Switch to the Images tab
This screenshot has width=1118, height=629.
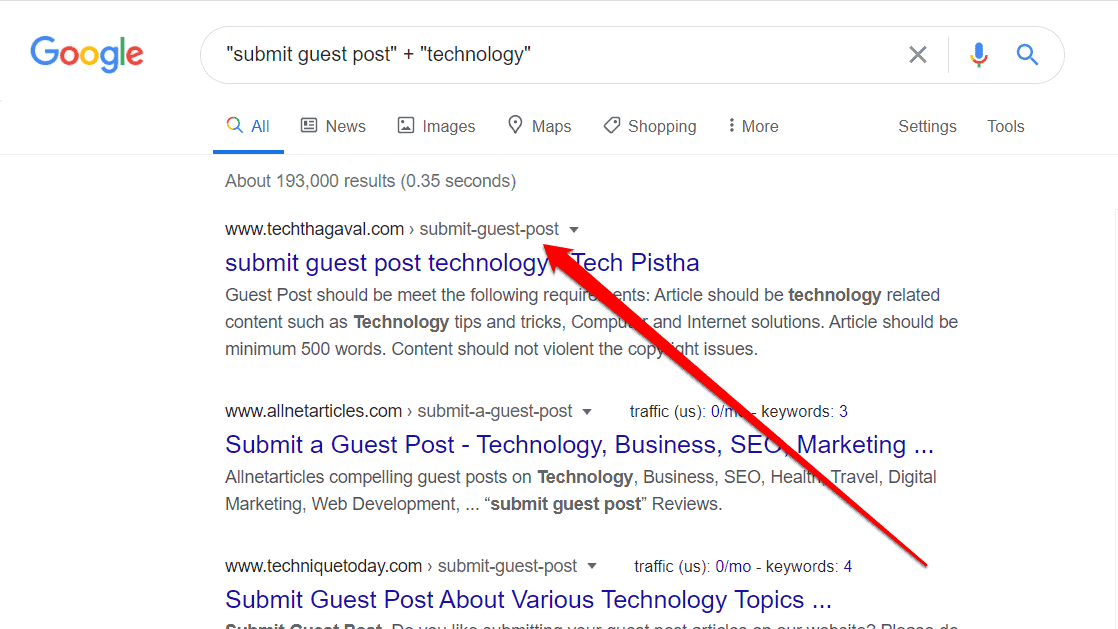[x=436, y=126]
